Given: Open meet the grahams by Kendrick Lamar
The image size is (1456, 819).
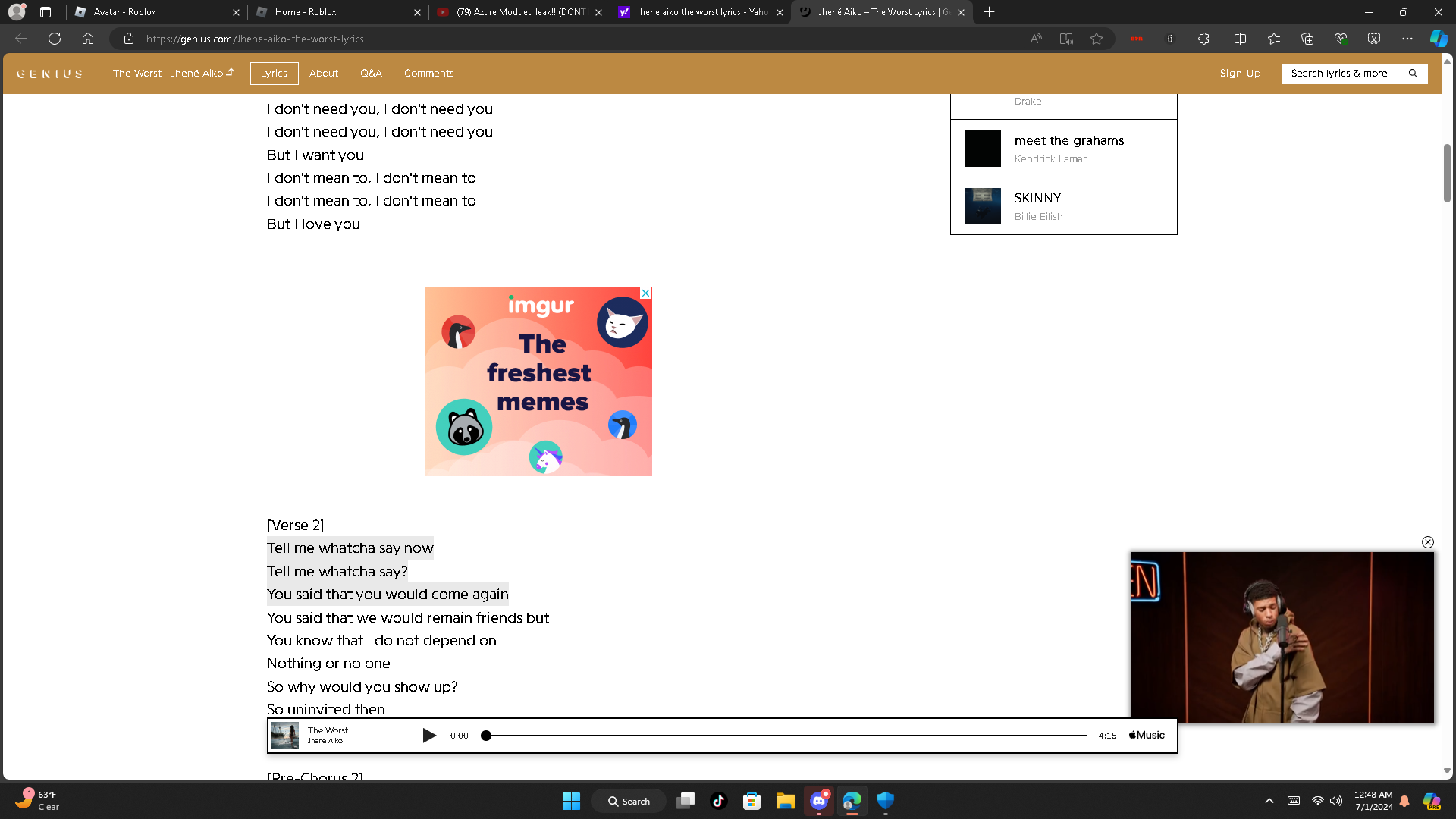Looking at the screenshot, I should click(x=1063, y=149).
